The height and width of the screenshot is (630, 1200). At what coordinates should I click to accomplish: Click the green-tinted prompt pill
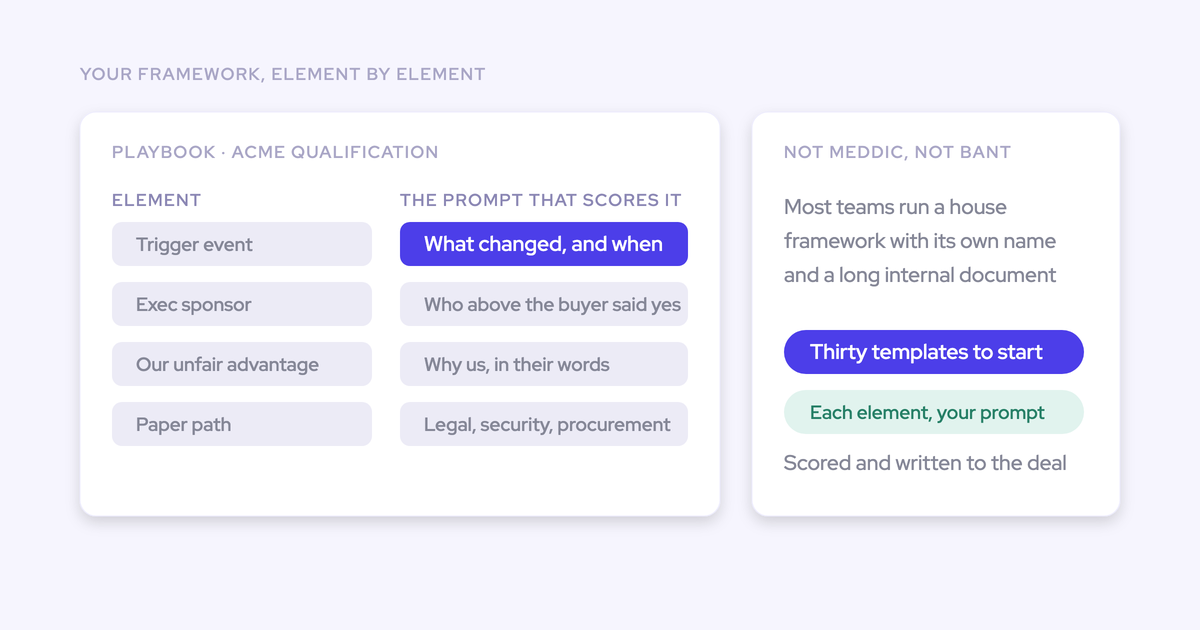tap(934, 412)
